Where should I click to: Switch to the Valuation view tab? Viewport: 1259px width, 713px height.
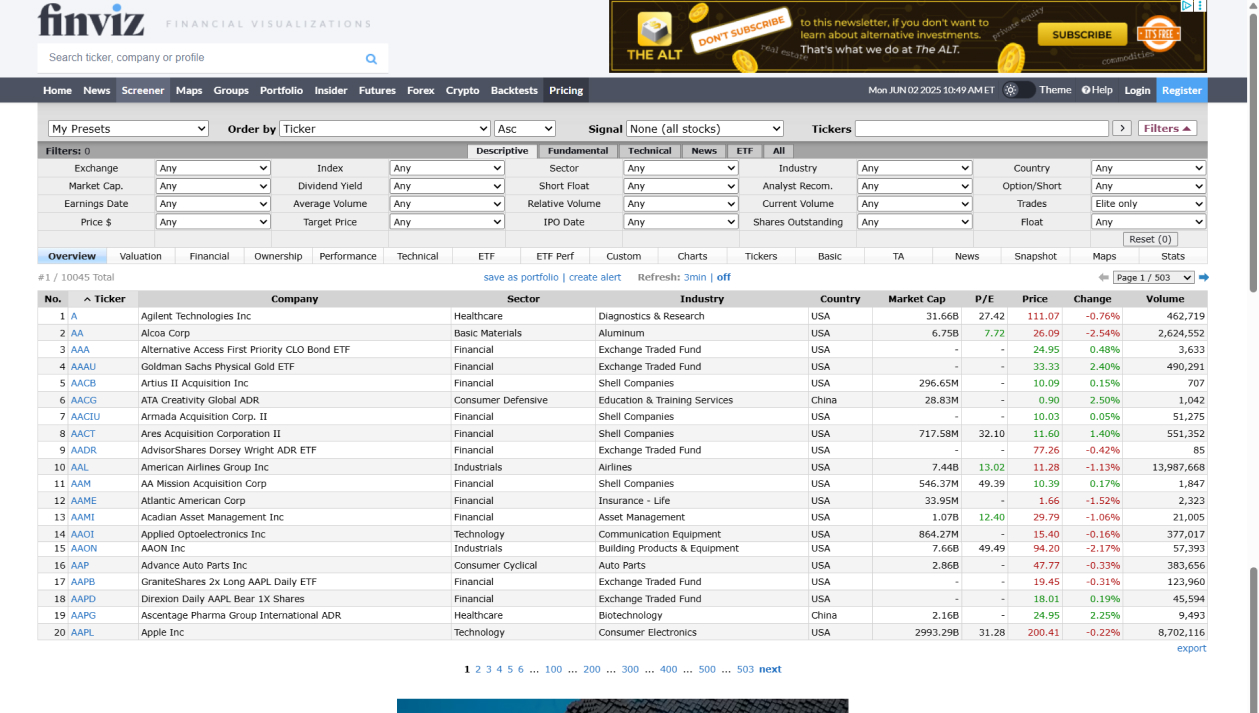click(141, 256)
